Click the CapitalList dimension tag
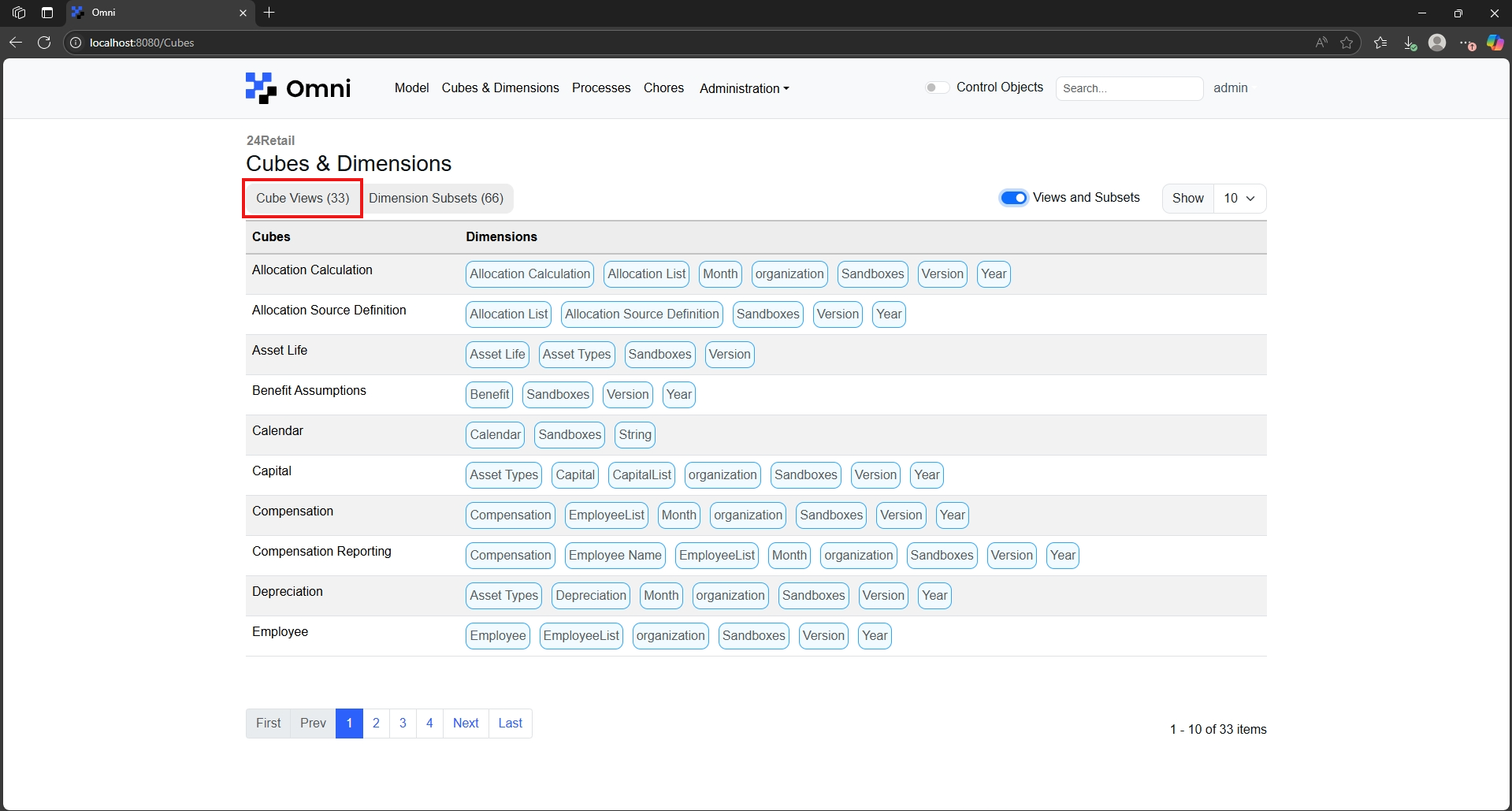 click(x=642, y=475)
